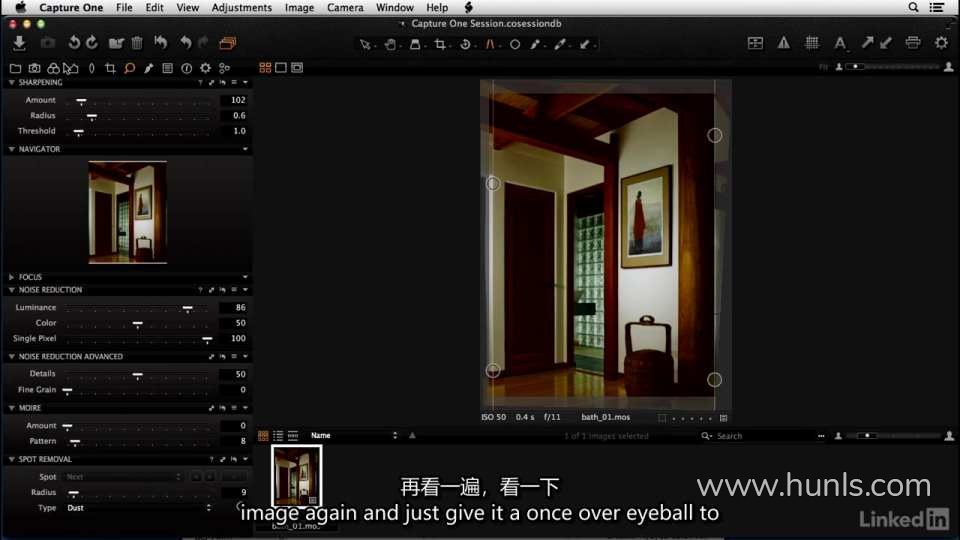
Task: Switch browser to list view
Action: click(278, 435)
